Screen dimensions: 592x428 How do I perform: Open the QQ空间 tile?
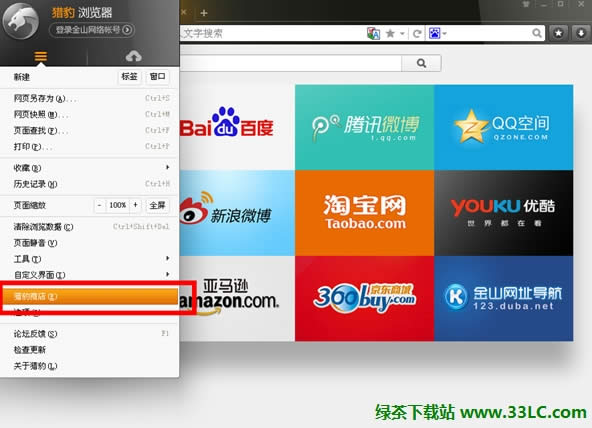click(x=503, y=127)
